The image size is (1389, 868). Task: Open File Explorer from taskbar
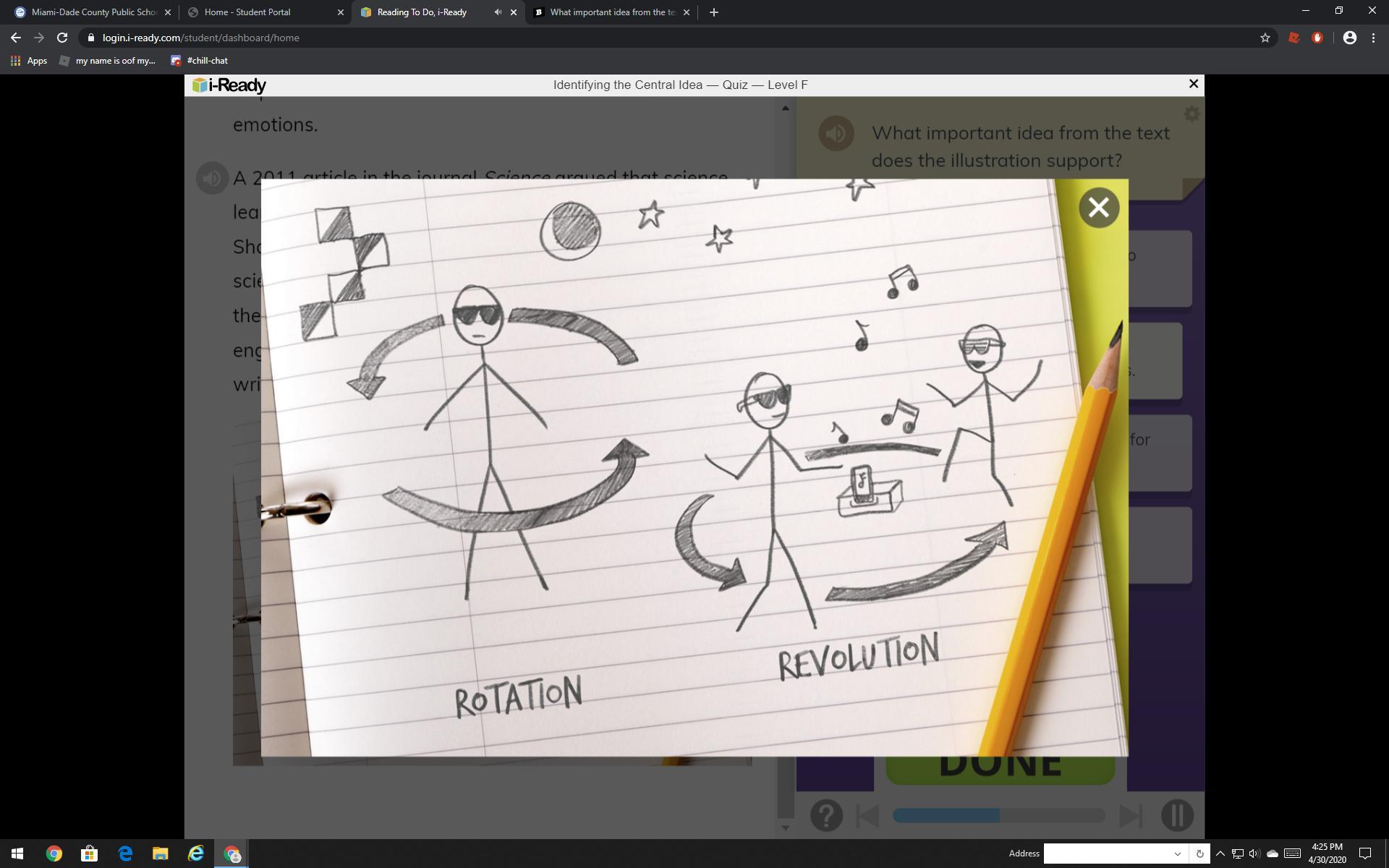point(160,854)
